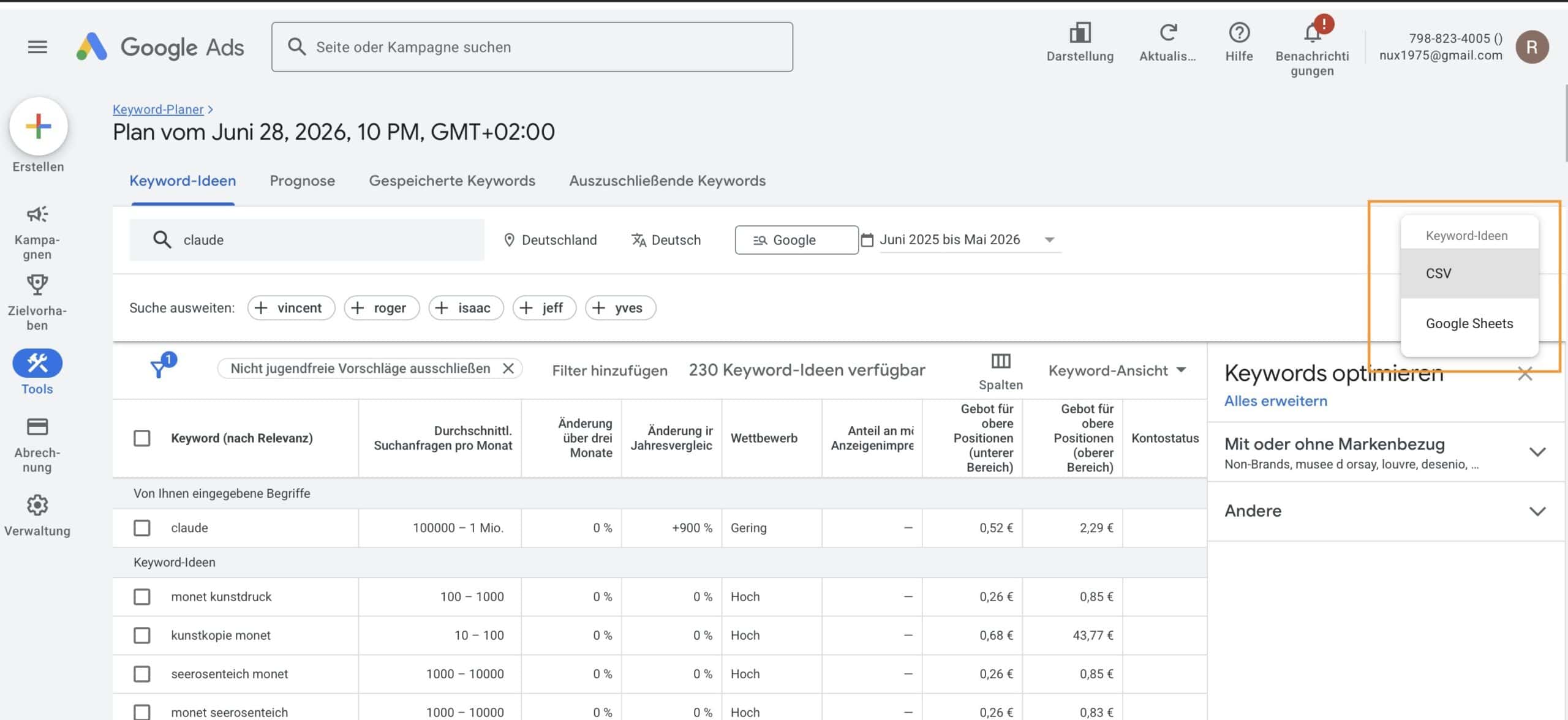Open the Gespeicherte Keywords tab
Viewport: 1568px width, 720px height.
pos(452,181)
